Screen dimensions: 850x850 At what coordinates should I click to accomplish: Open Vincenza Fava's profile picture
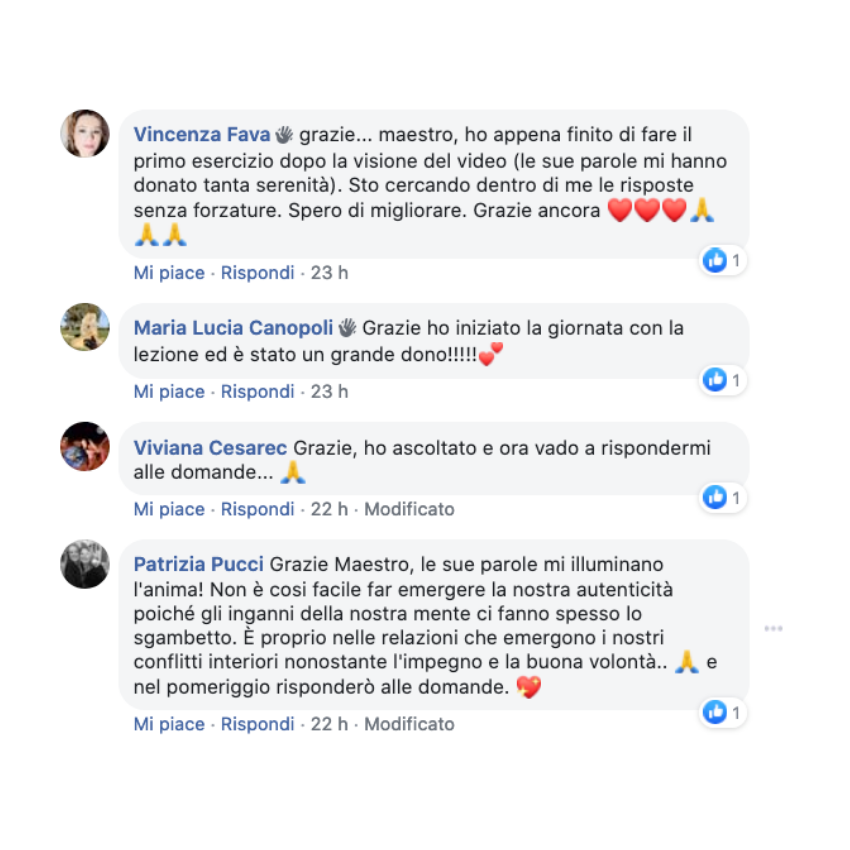click(x=85, y=133)
